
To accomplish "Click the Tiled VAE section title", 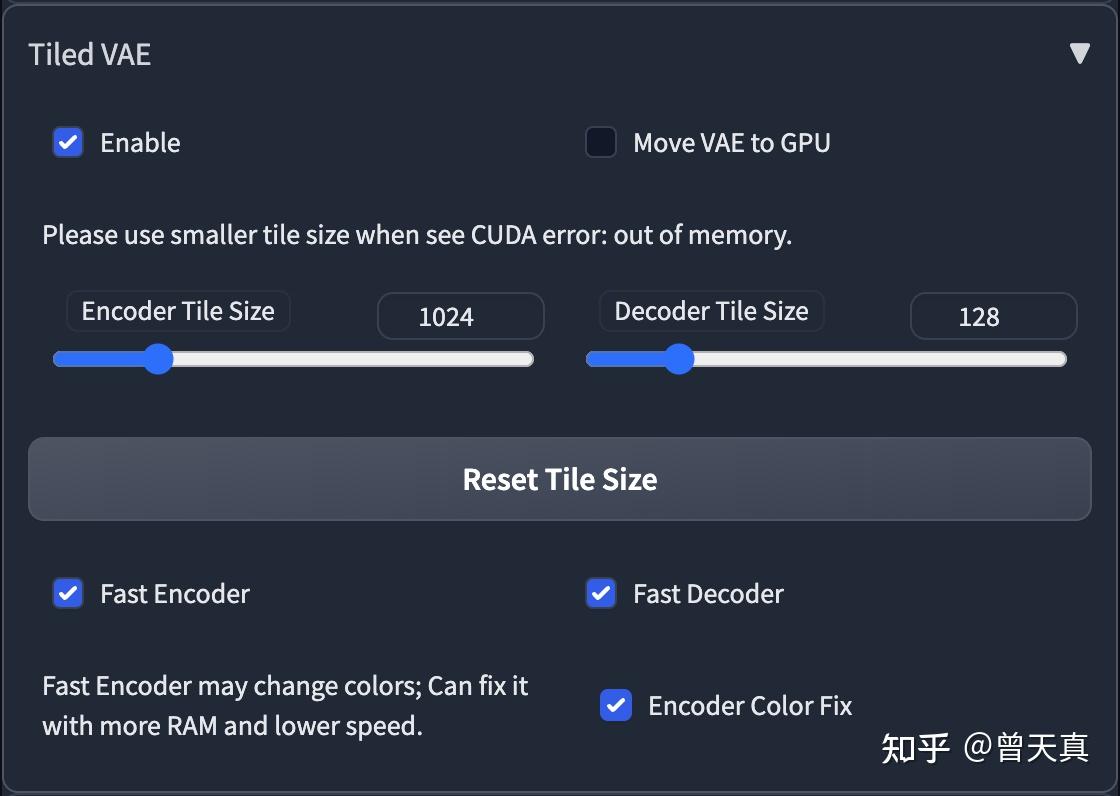I will point(90,55).
